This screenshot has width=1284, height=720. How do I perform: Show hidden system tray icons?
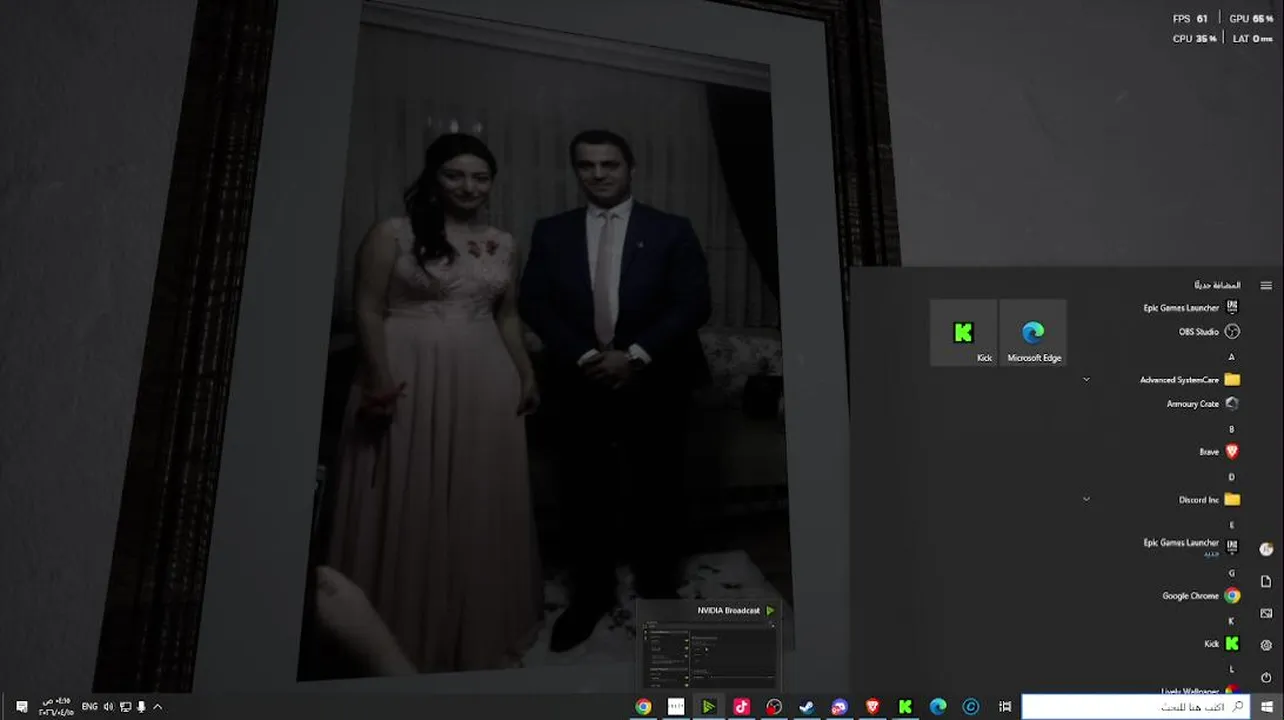coord(157,707)
